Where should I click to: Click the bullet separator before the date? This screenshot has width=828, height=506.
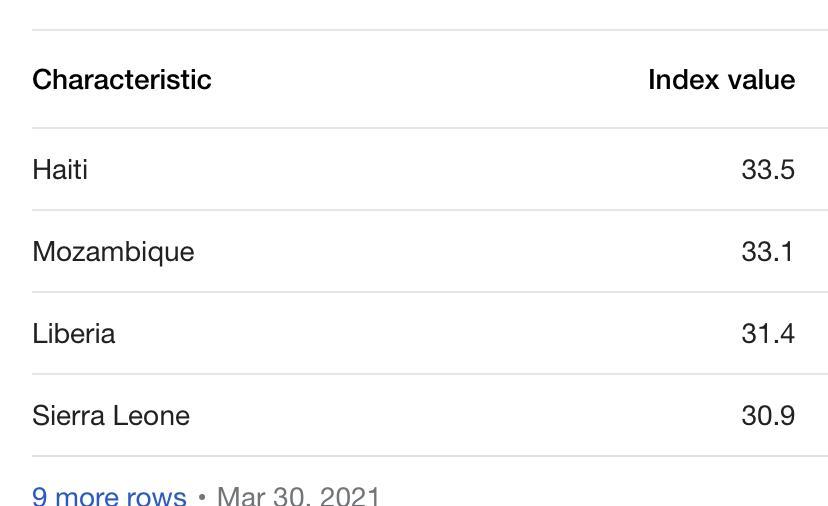pyautogui.click(x=201, y=497)
